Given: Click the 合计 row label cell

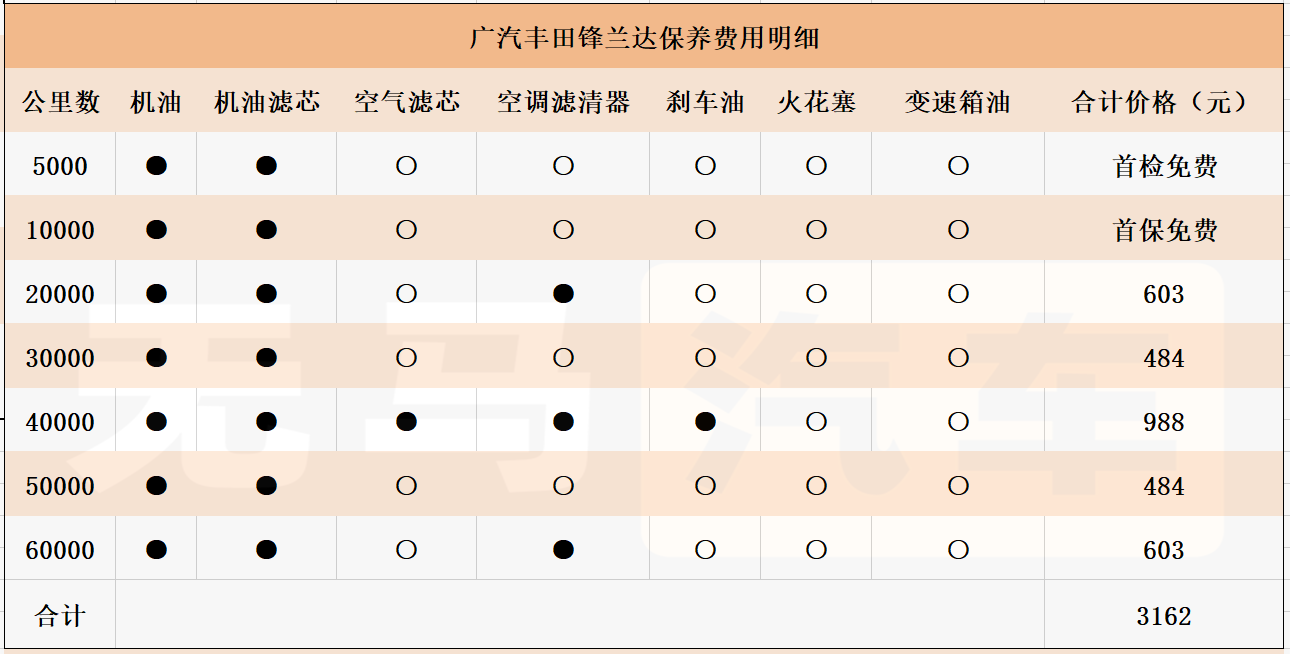Looking at the screenshot, I should coord(61,616).
